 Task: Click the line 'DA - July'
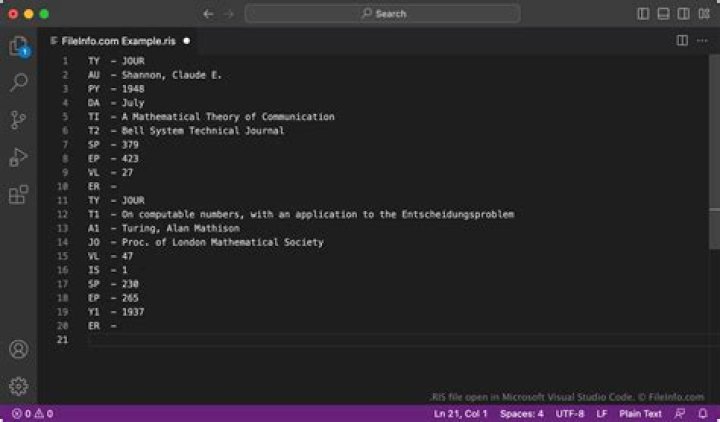click(116, 103)
